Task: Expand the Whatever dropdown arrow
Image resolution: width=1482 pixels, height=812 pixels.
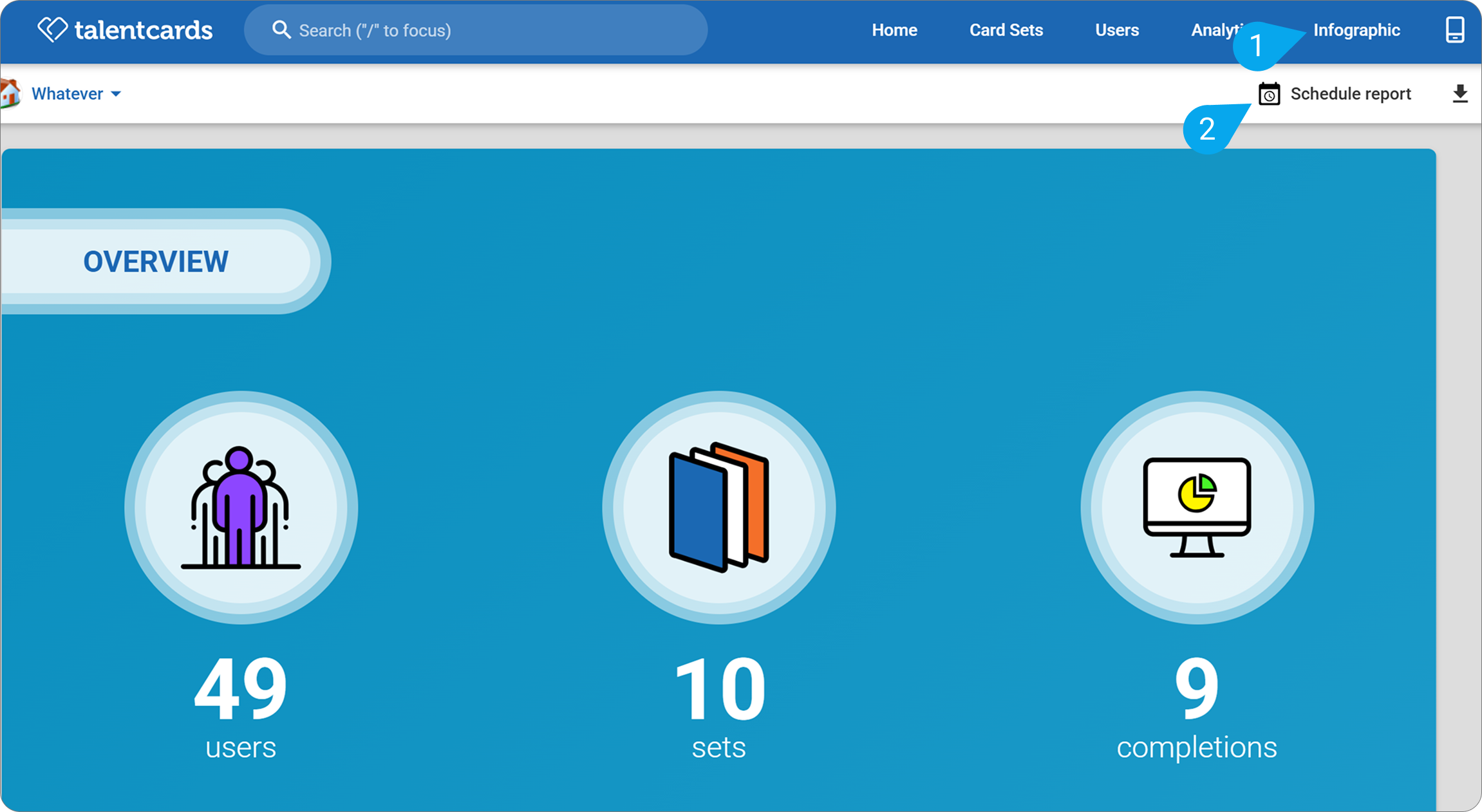Action: 116,94
